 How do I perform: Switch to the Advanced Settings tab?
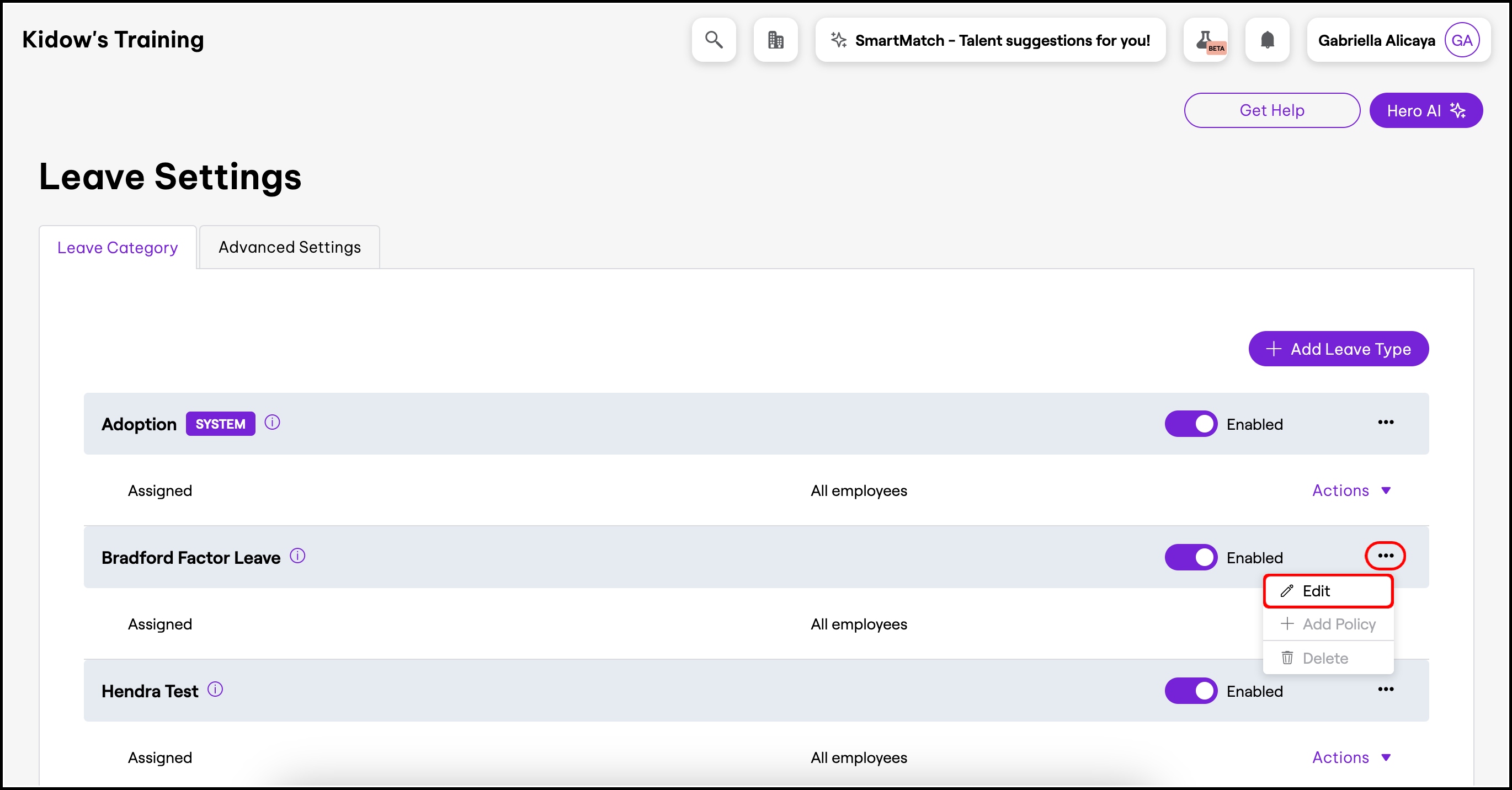click(289, 247)
